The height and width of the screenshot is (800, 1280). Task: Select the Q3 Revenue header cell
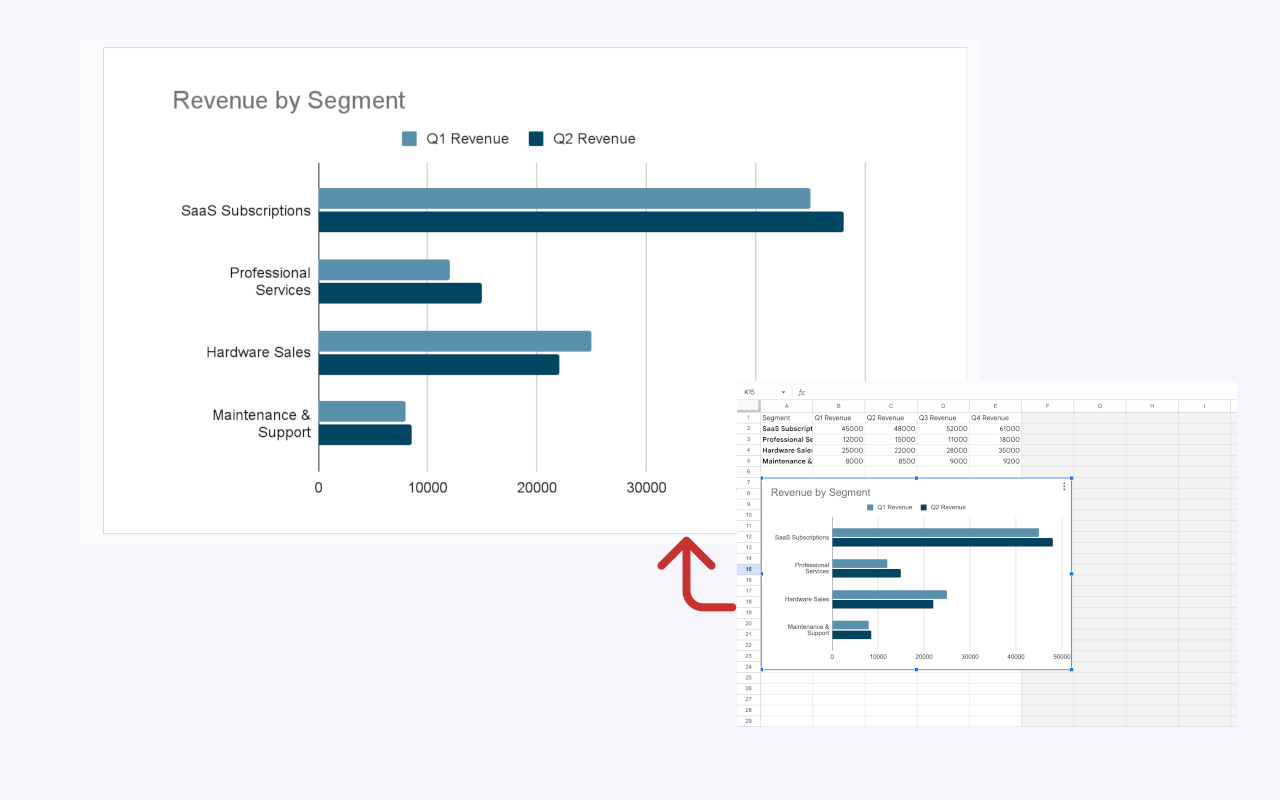click(x=942, y=418)
